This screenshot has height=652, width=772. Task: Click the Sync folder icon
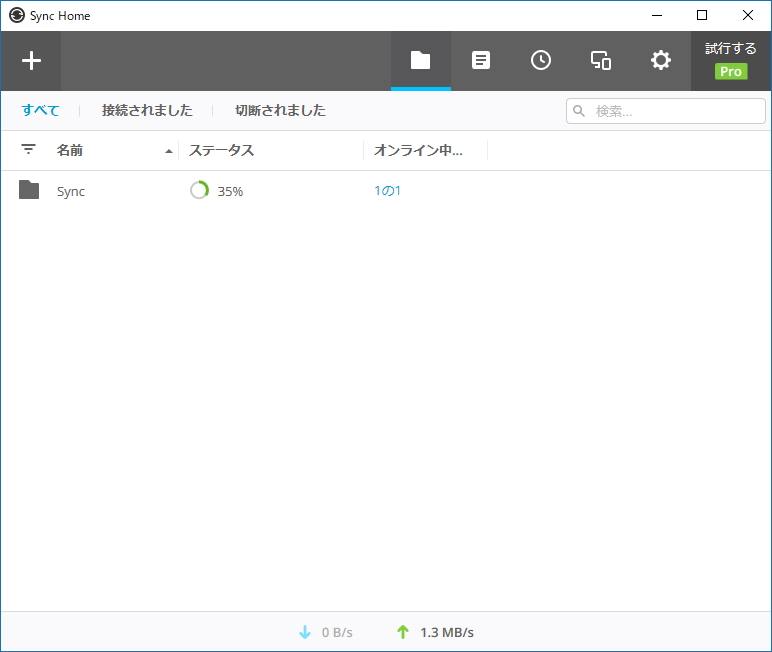click(x=29, y=190)
